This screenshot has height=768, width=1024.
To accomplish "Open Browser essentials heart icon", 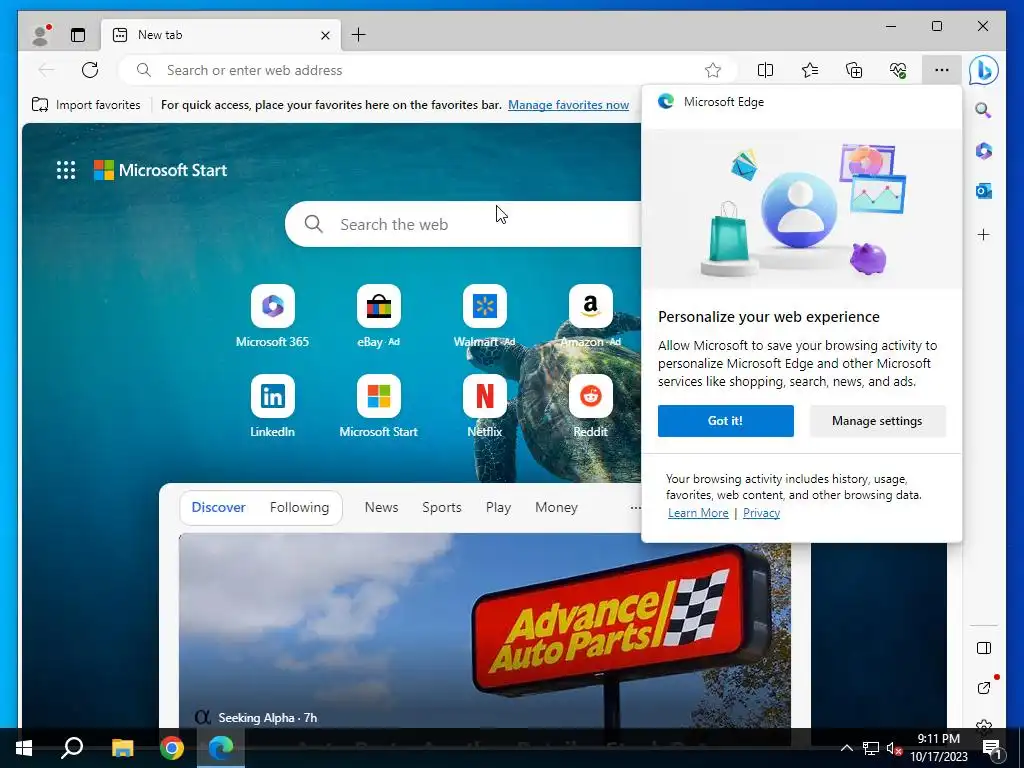I will pyautogui.click(x=898, y=70).
